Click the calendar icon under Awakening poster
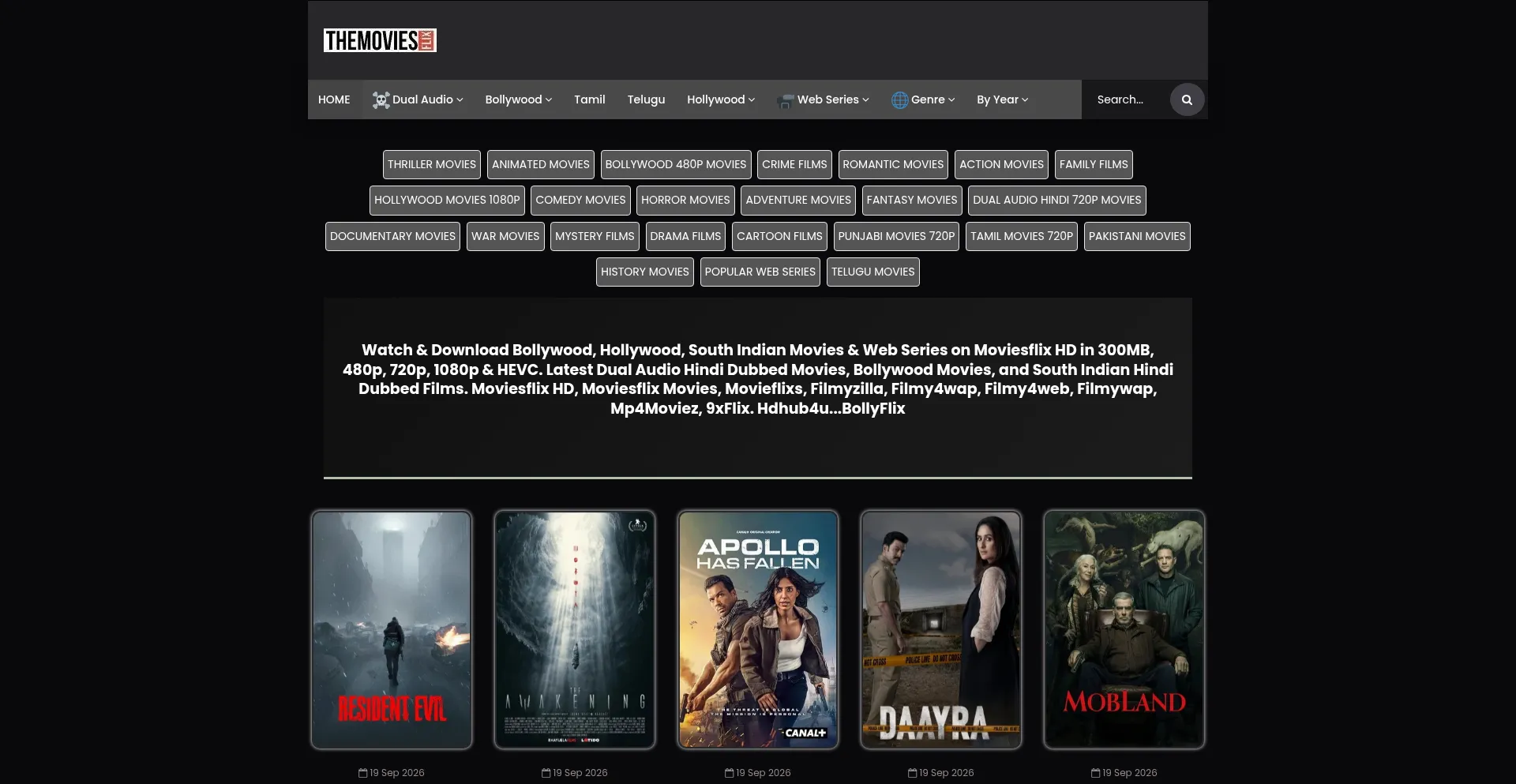Image resolution: width=1516 pixels, height=784 pixels. 546,773
